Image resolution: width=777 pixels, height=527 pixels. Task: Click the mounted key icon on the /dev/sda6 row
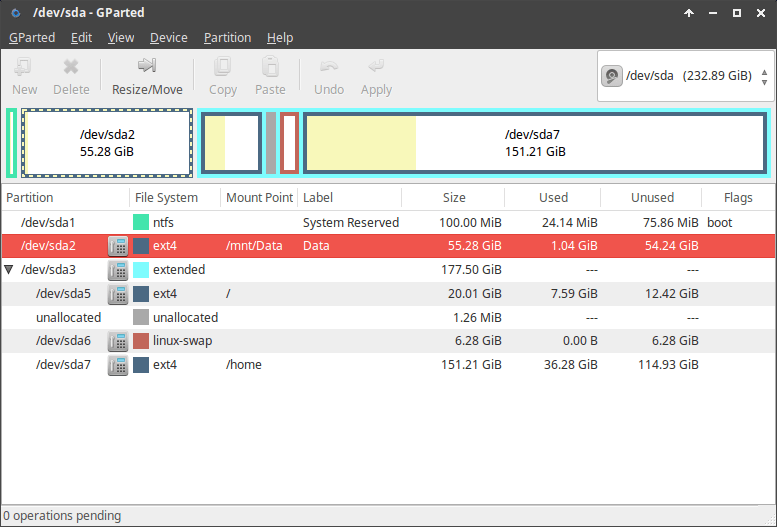point(118,341)
